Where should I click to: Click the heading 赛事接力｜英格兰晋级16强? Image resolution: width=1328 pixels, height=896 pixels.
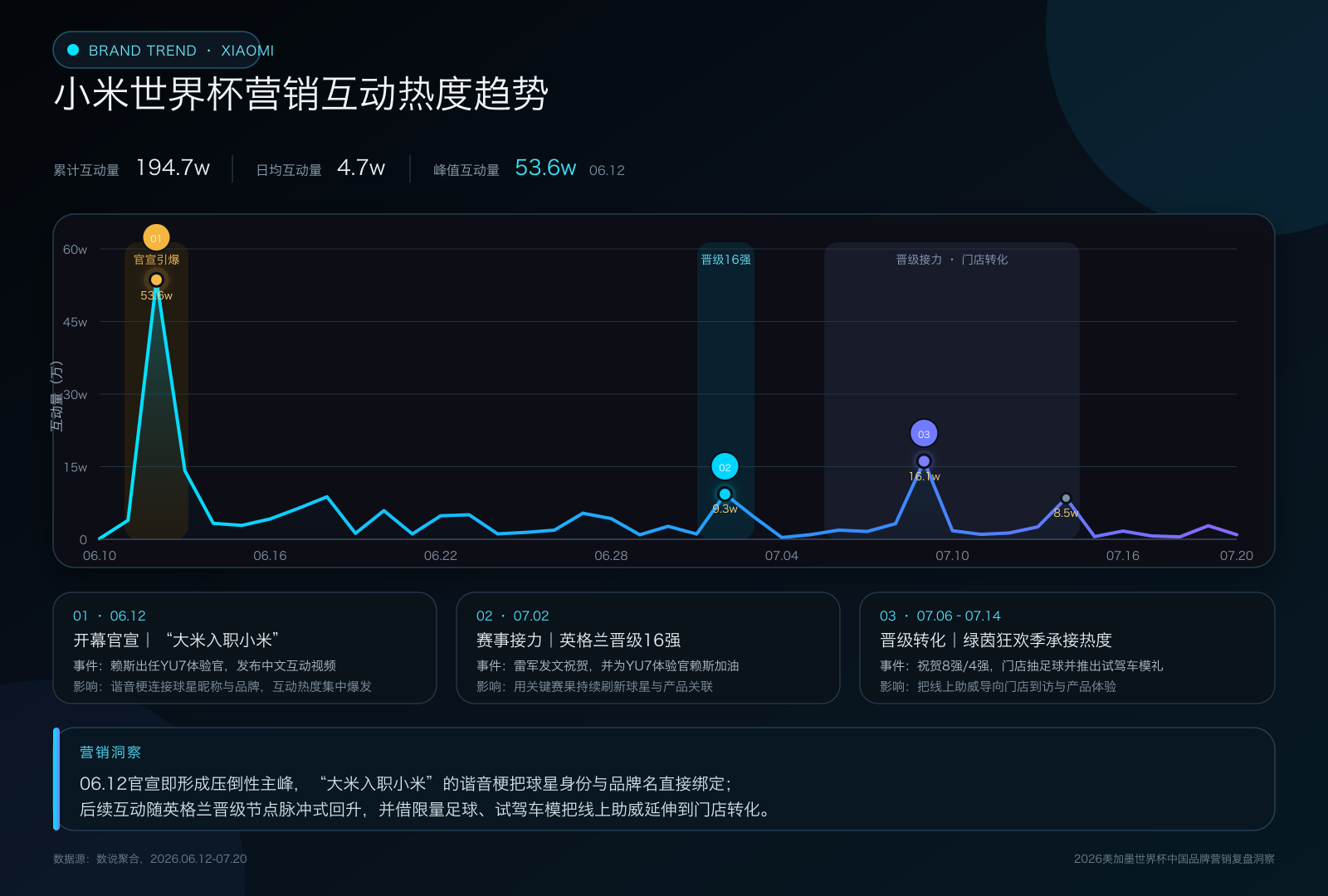[579, 640]
